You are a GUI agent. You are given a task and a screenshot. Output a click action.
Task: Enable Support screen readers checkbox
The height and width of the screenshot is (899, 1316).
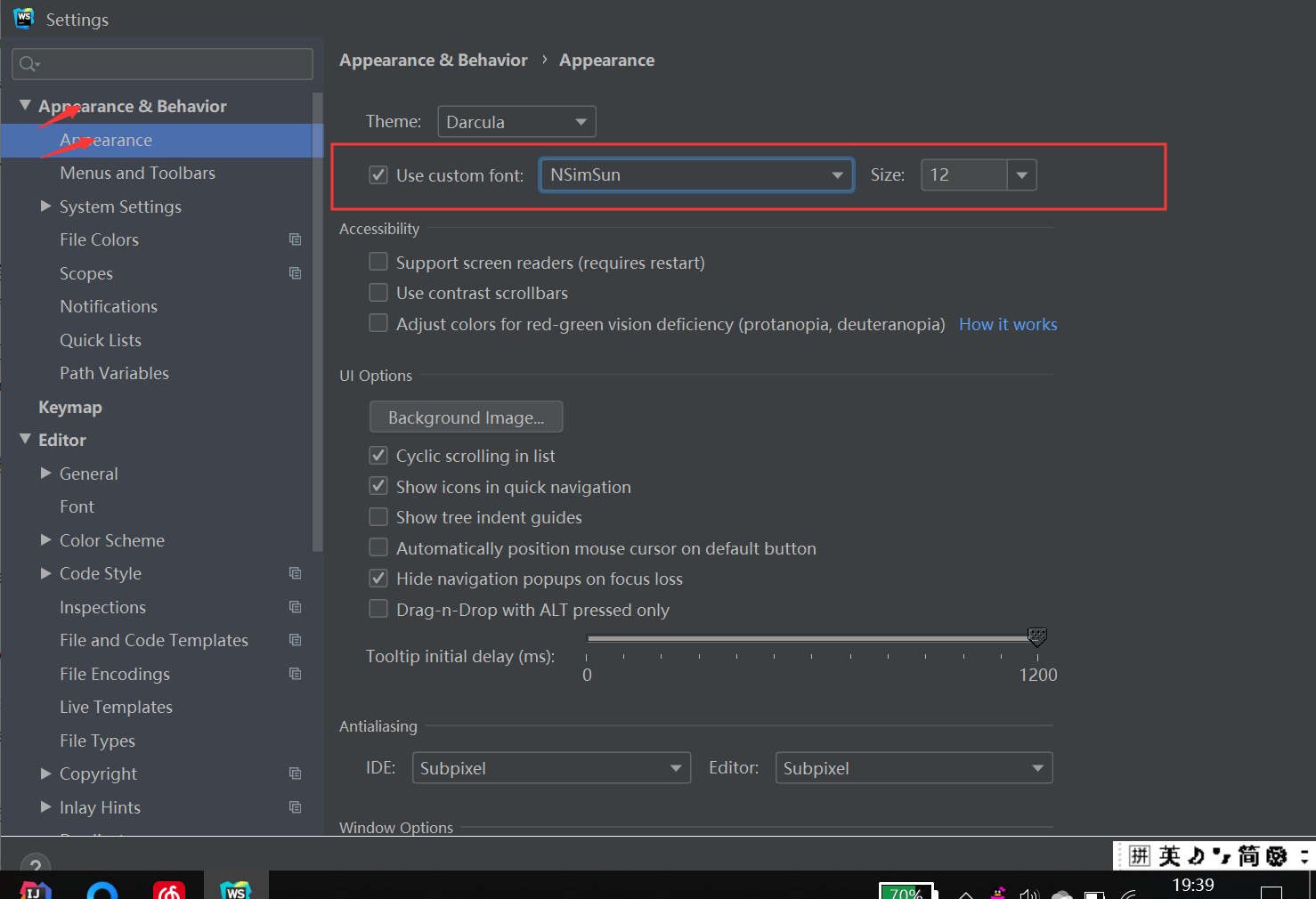pos(378,262)
